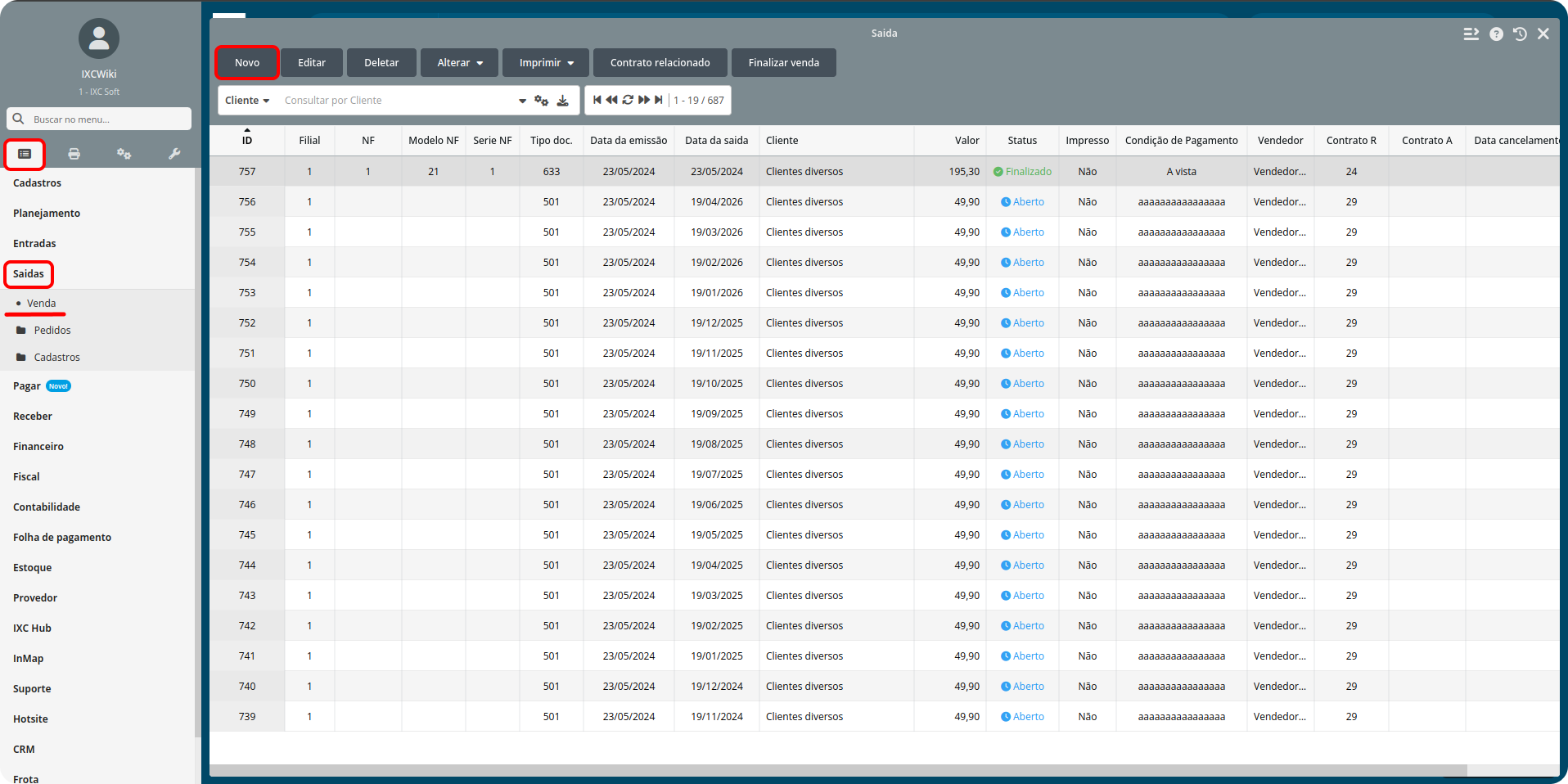Open the help question mark icon
1568x784 pixels.
click(1496, 34)
